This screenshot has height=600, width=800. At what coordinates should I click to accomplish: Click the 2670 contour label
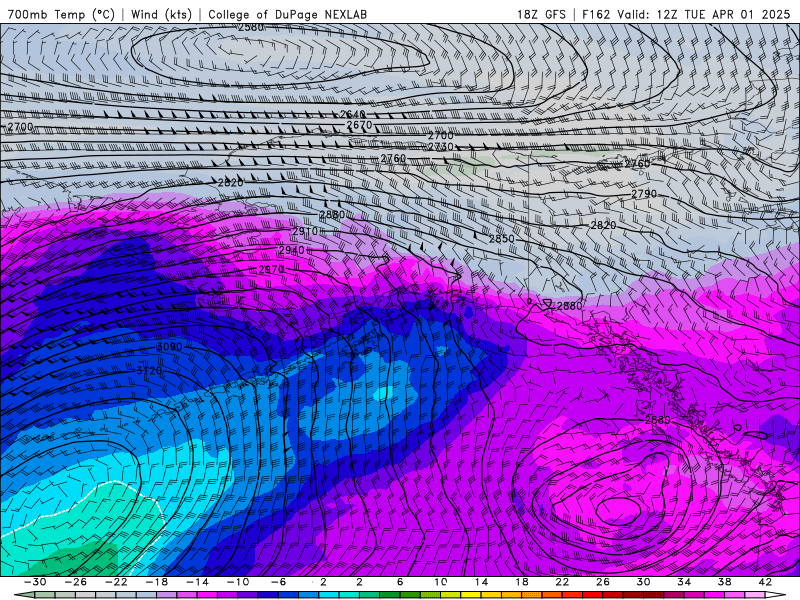pos(359,125)
